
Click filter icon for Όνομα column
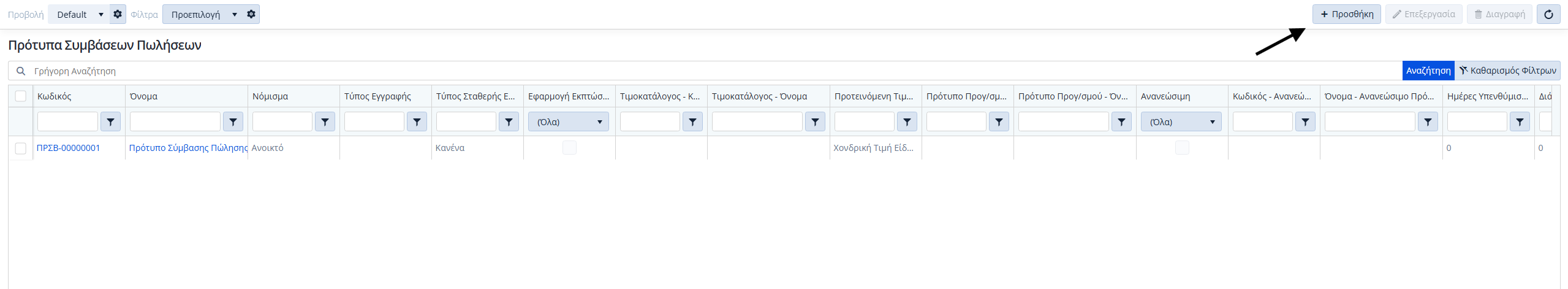233,122
